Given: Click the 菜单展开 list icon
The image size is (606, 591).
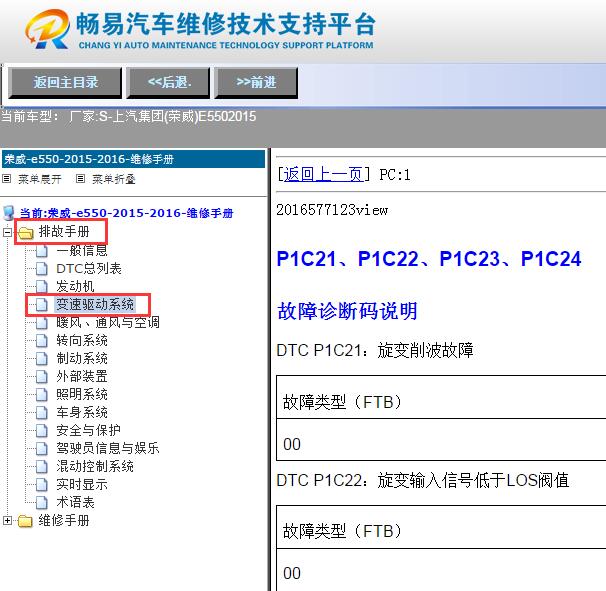Looking at the screenshot, I should [x=7, y=179].
